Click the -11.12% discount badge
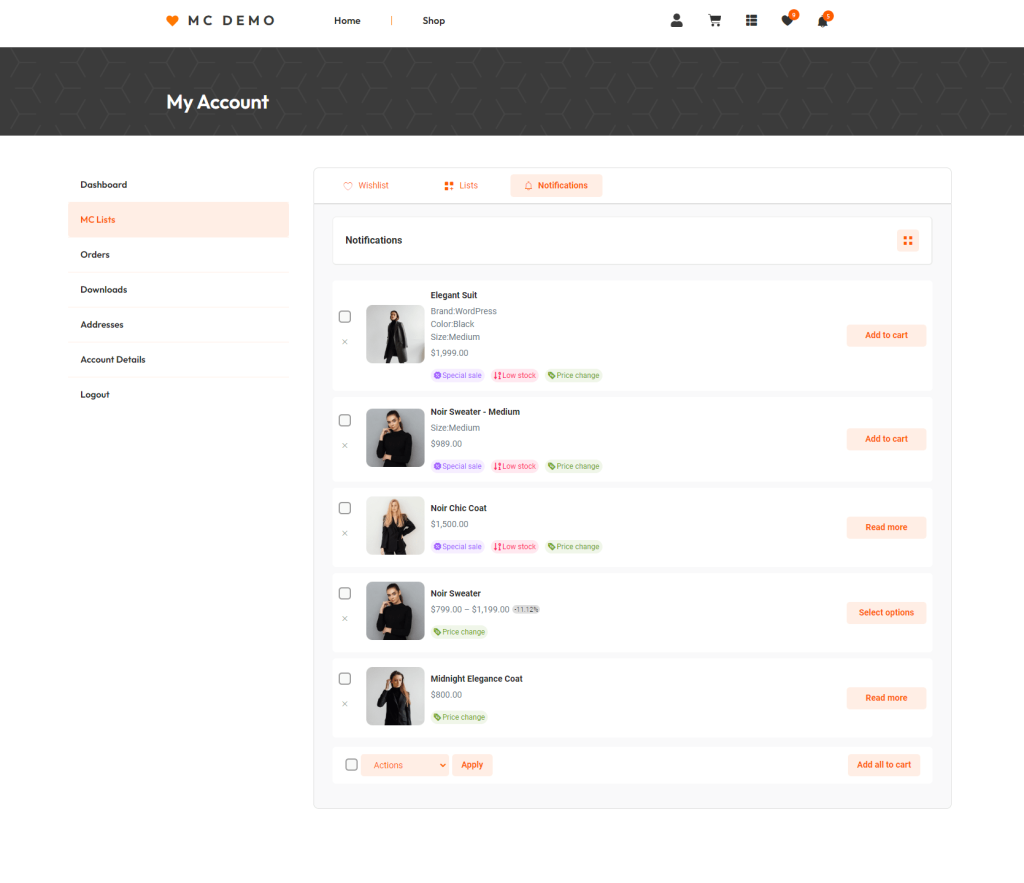The width and height of the screenshot is (1024, 883). coord(526,609)
